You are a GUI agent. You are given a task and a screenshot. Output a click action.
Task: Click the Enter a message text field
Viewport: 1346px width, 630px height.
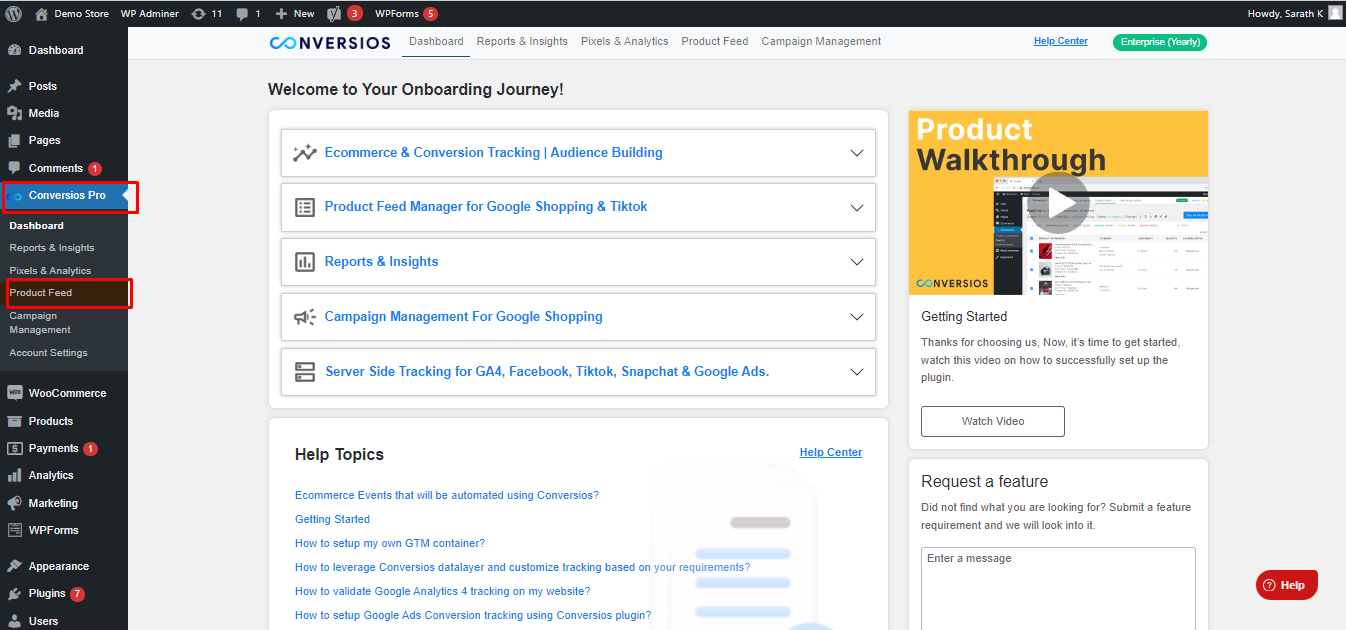click(x=1057, y=585)
